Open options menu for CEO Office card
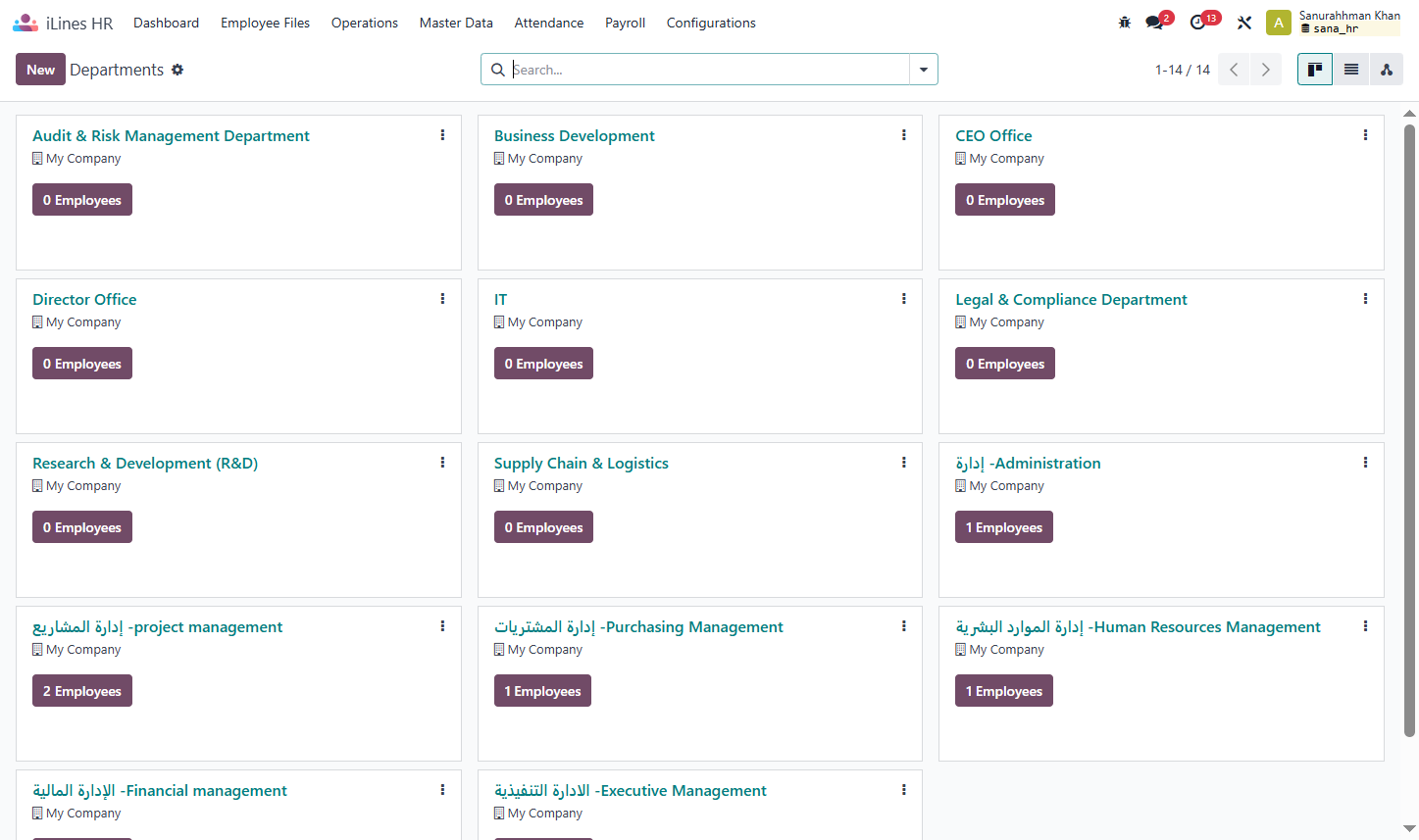Image resolution: width=1419 pixels, height=840 pixels. click(x=1365, y=135)
